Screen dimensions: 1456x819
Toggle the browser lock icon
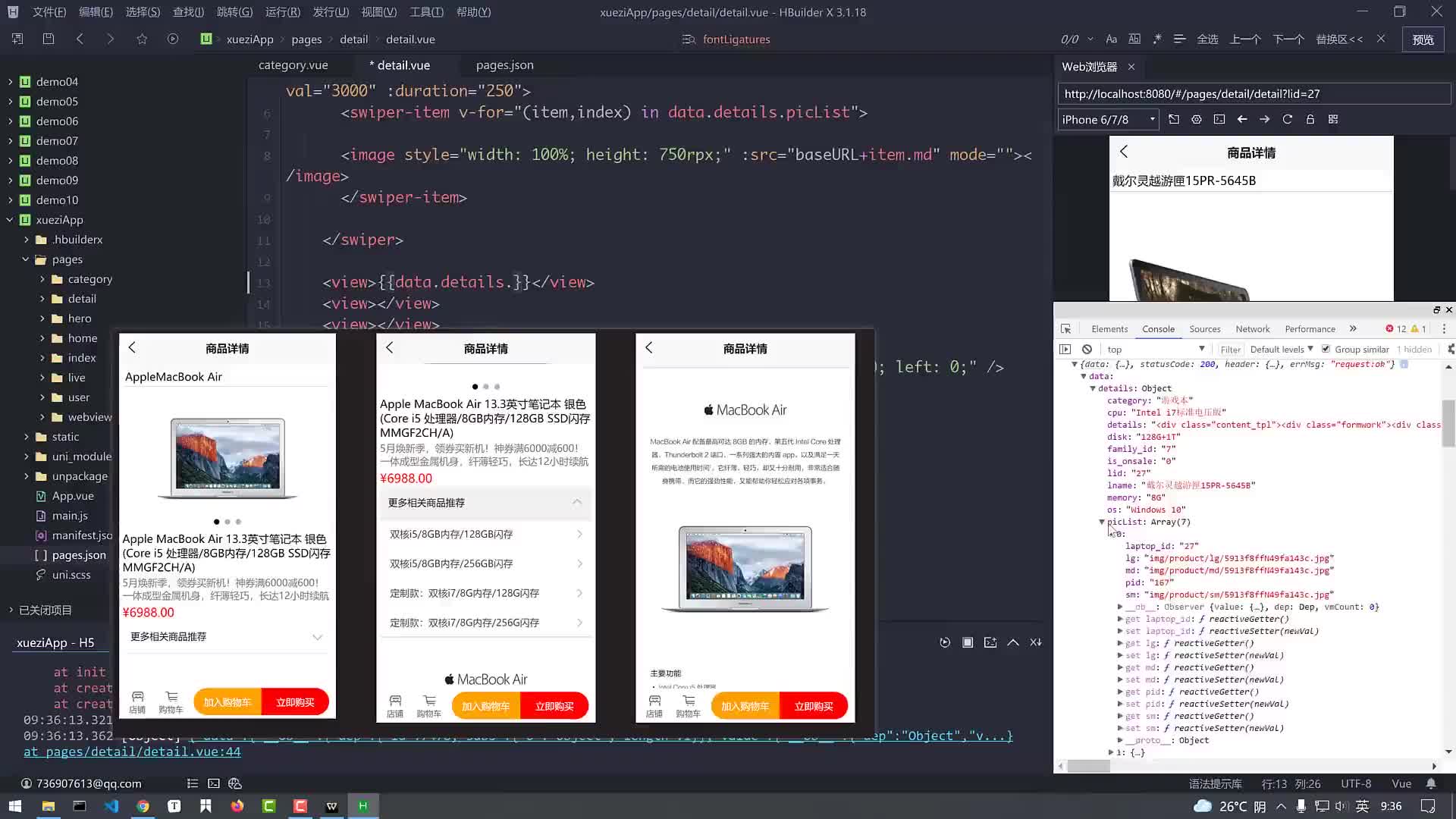pos(1310,119)
